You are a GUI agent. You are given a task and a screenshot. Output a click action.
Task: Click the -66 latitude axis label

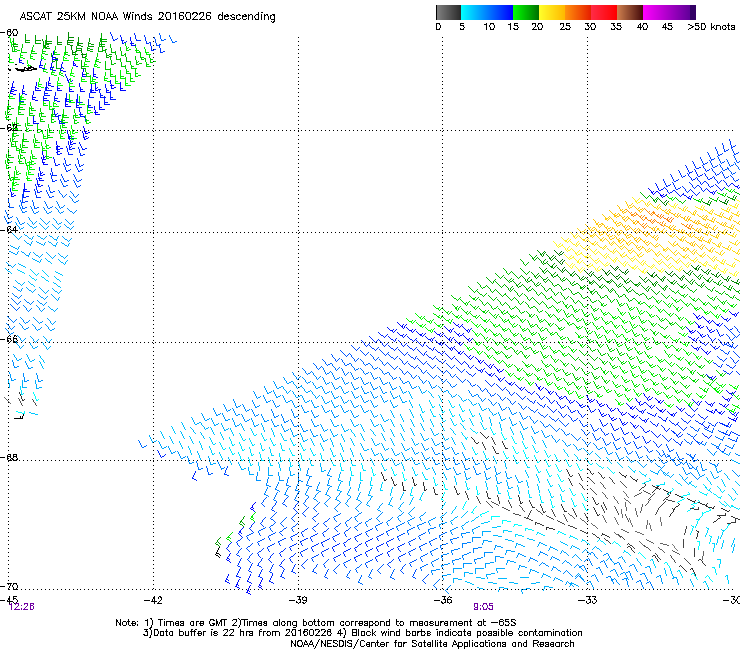(x=9, y=339)
